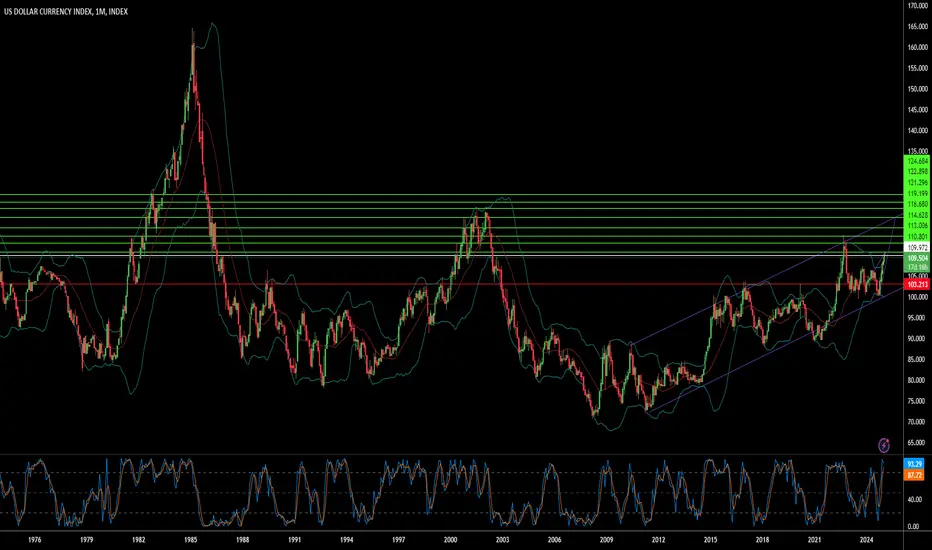Click the 65.000 price scale value
932x550 pixels.
pyautogui.click(x=918, y=443)
